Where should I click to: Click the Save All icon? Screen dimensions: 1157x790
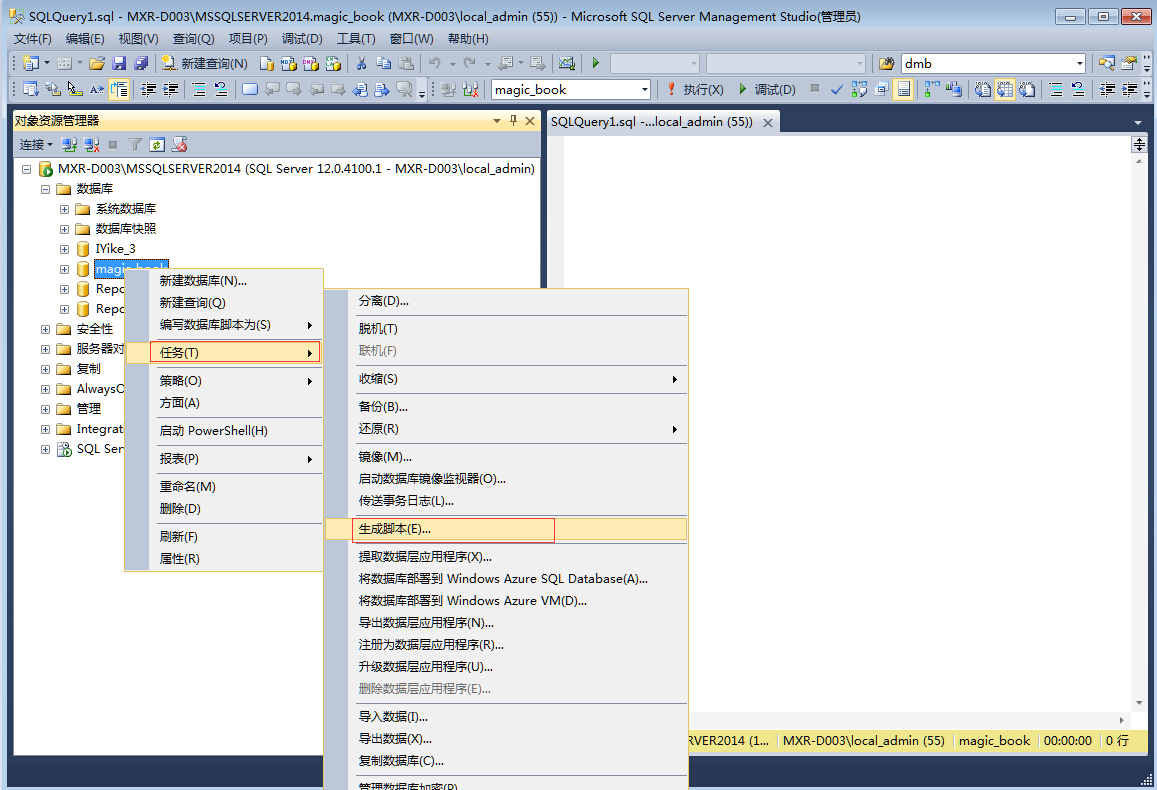141,63
